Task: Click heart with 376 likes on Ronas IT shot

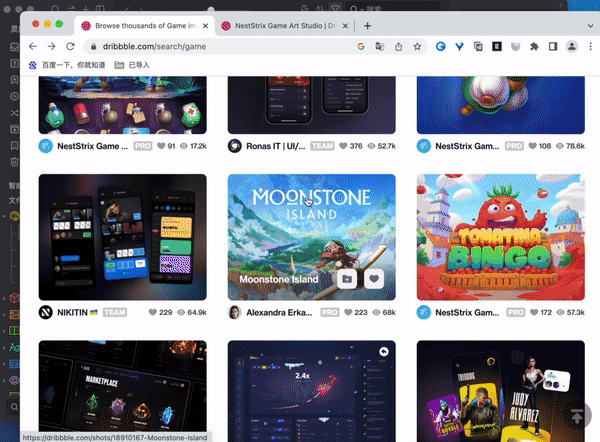Action: point(343,146)
